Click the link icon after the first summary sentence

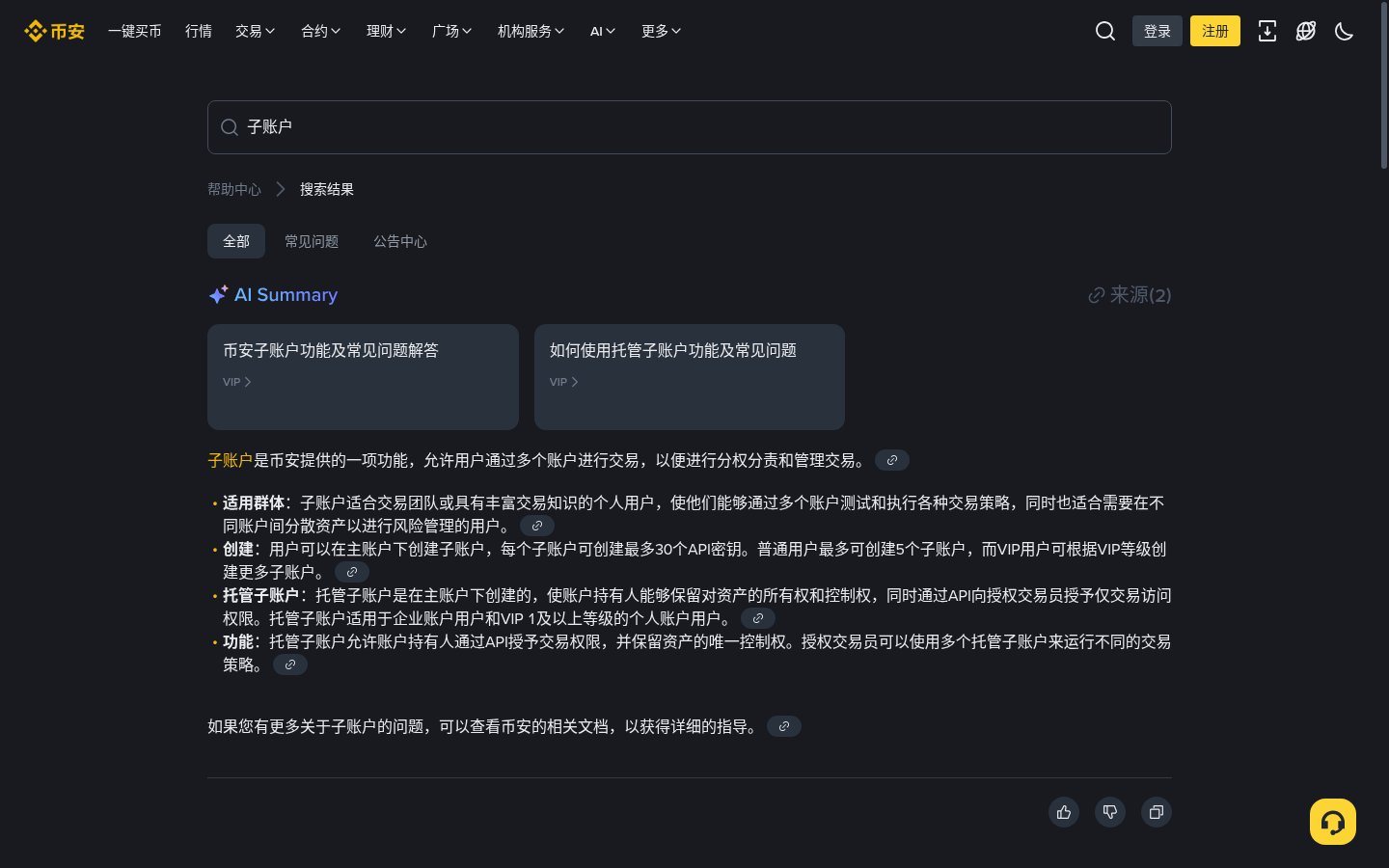click(x=892, y=460)
